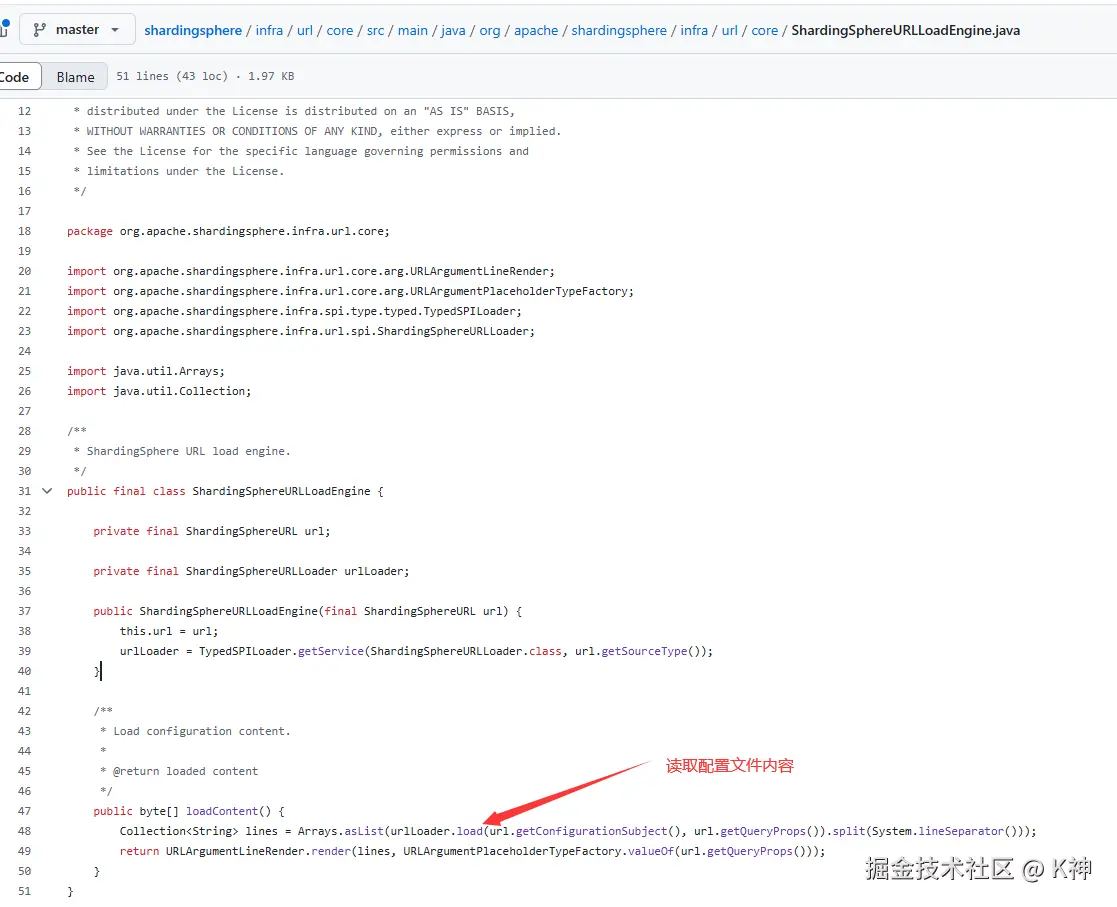Image resolution: width=1117 pixels, height=907 pixels.
Task: Click the ShardingSphereURLLoadEngine.java file name
Action: (905, 30)
